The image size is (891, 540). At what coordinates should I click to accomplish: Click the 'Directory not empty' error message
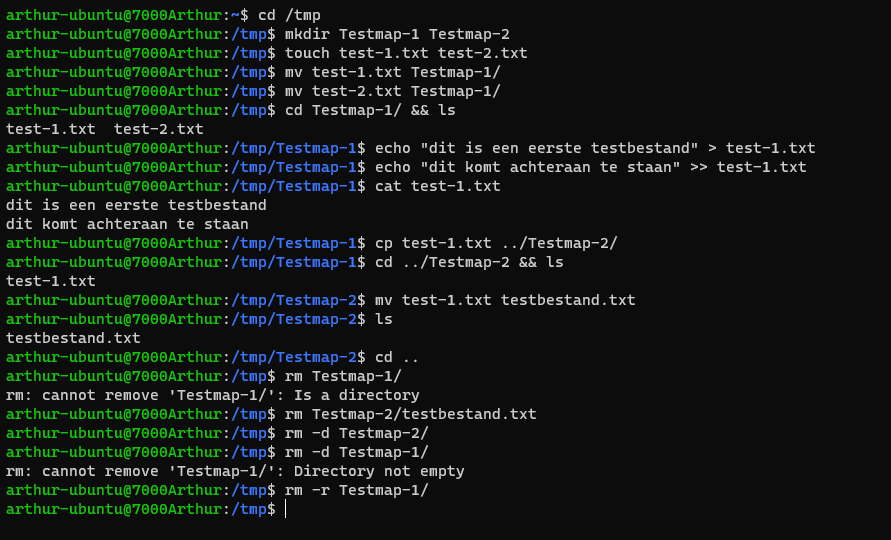coord(379,471)
